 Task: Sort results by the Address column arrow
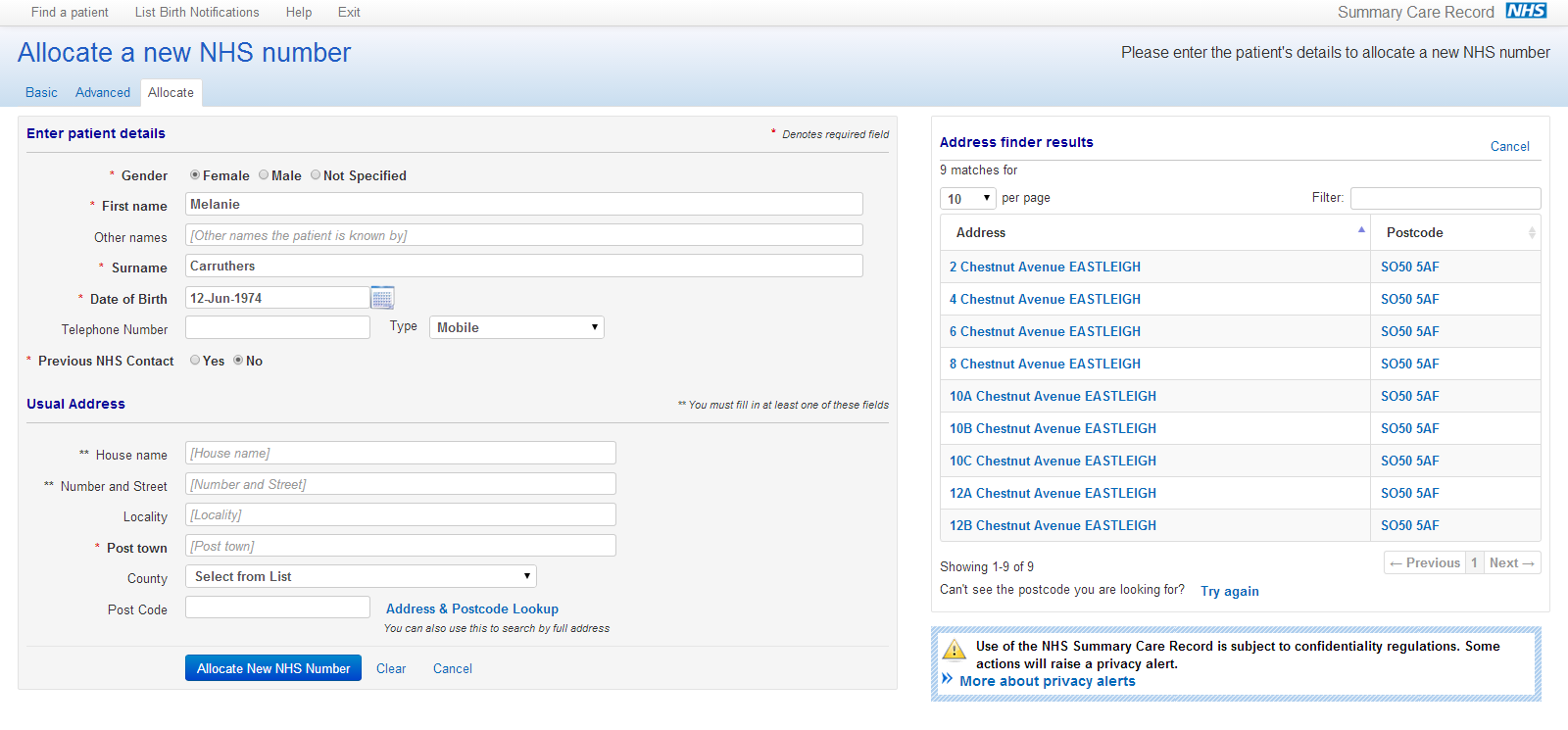point(1361,229)
